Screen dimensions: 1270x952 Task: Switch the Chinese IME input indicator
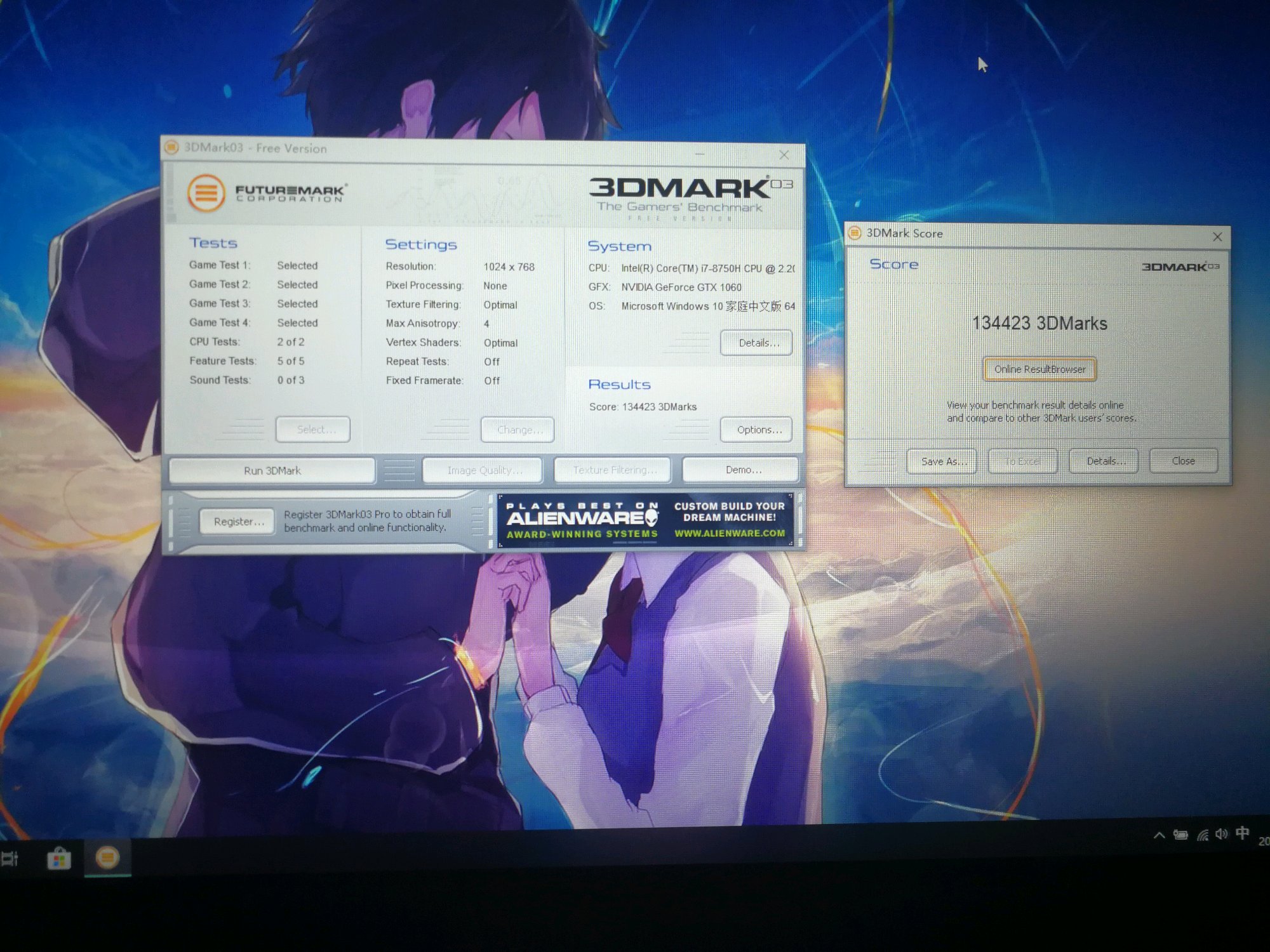pos(1243,833)
